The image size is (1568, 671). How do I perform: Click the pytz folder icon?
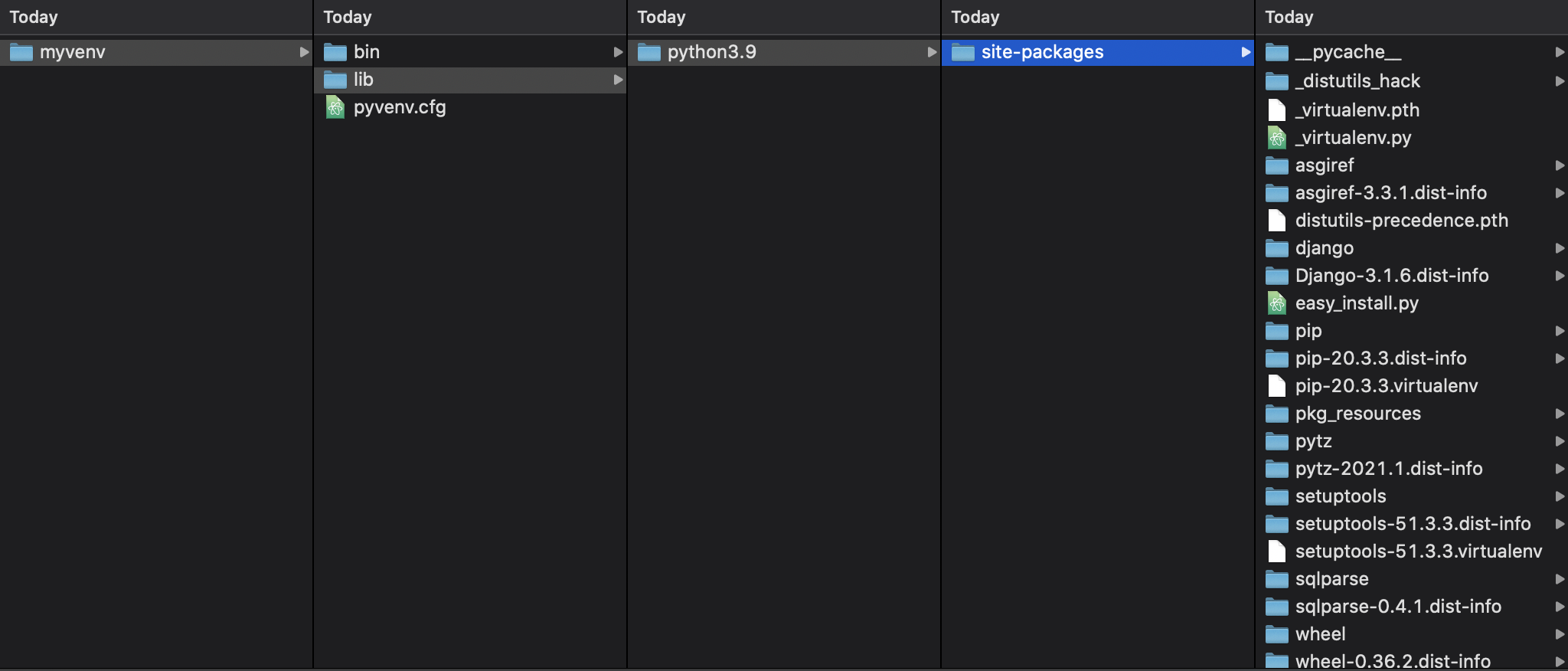coord(1277,441)
